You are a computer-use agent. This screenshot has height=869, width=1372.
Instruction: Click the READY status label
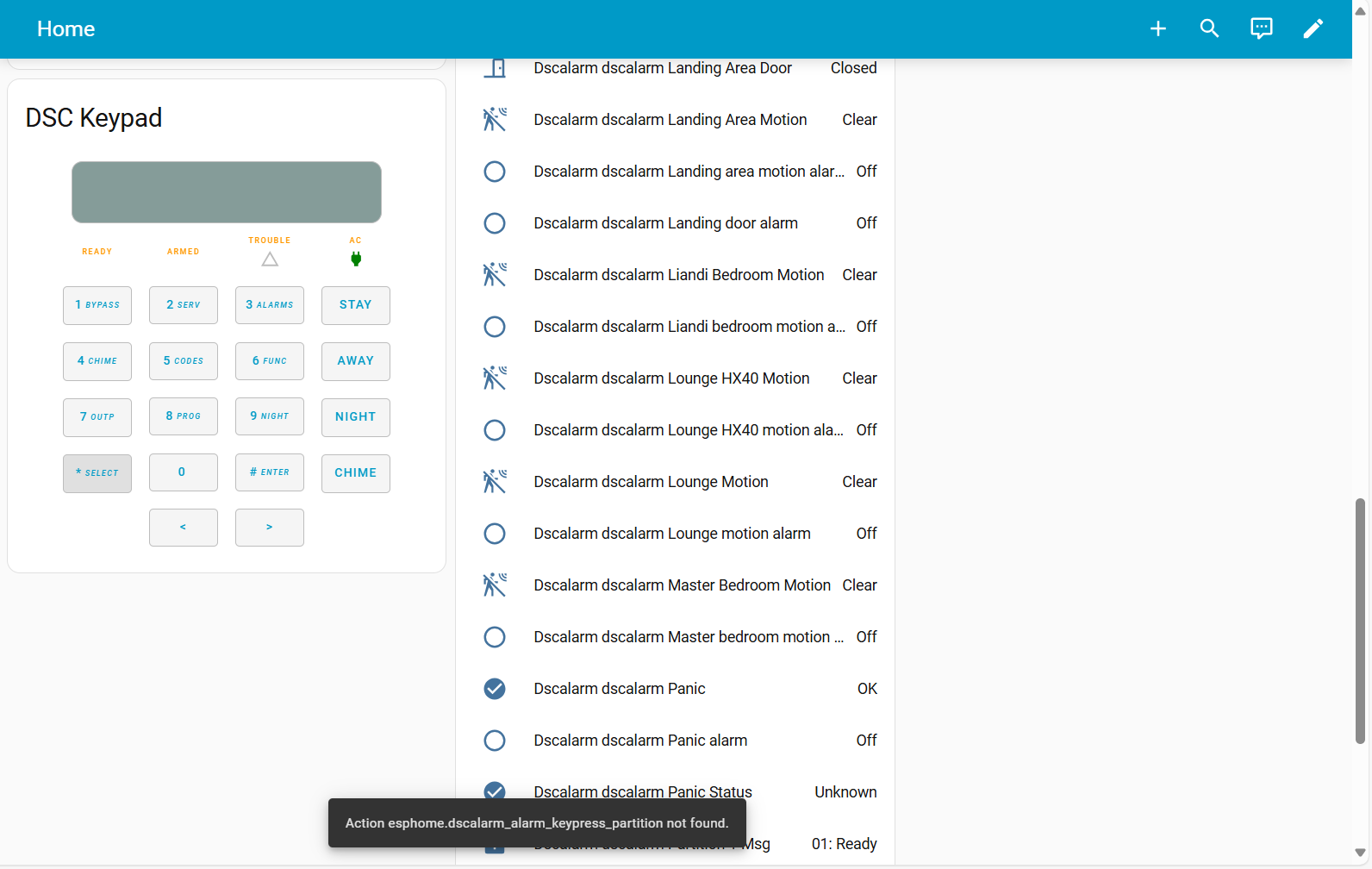[97, 252]
